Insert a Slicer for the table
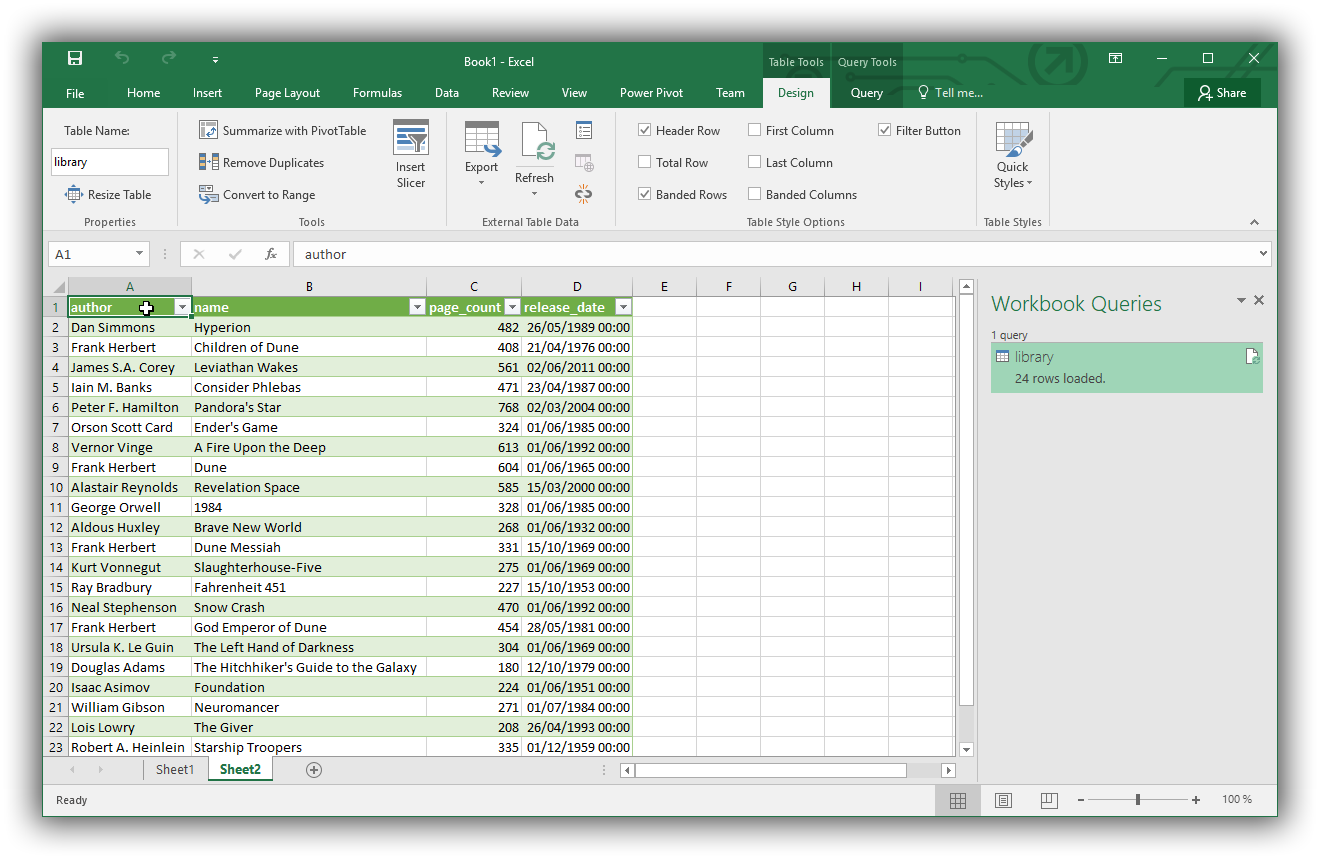 click(411, 154)
